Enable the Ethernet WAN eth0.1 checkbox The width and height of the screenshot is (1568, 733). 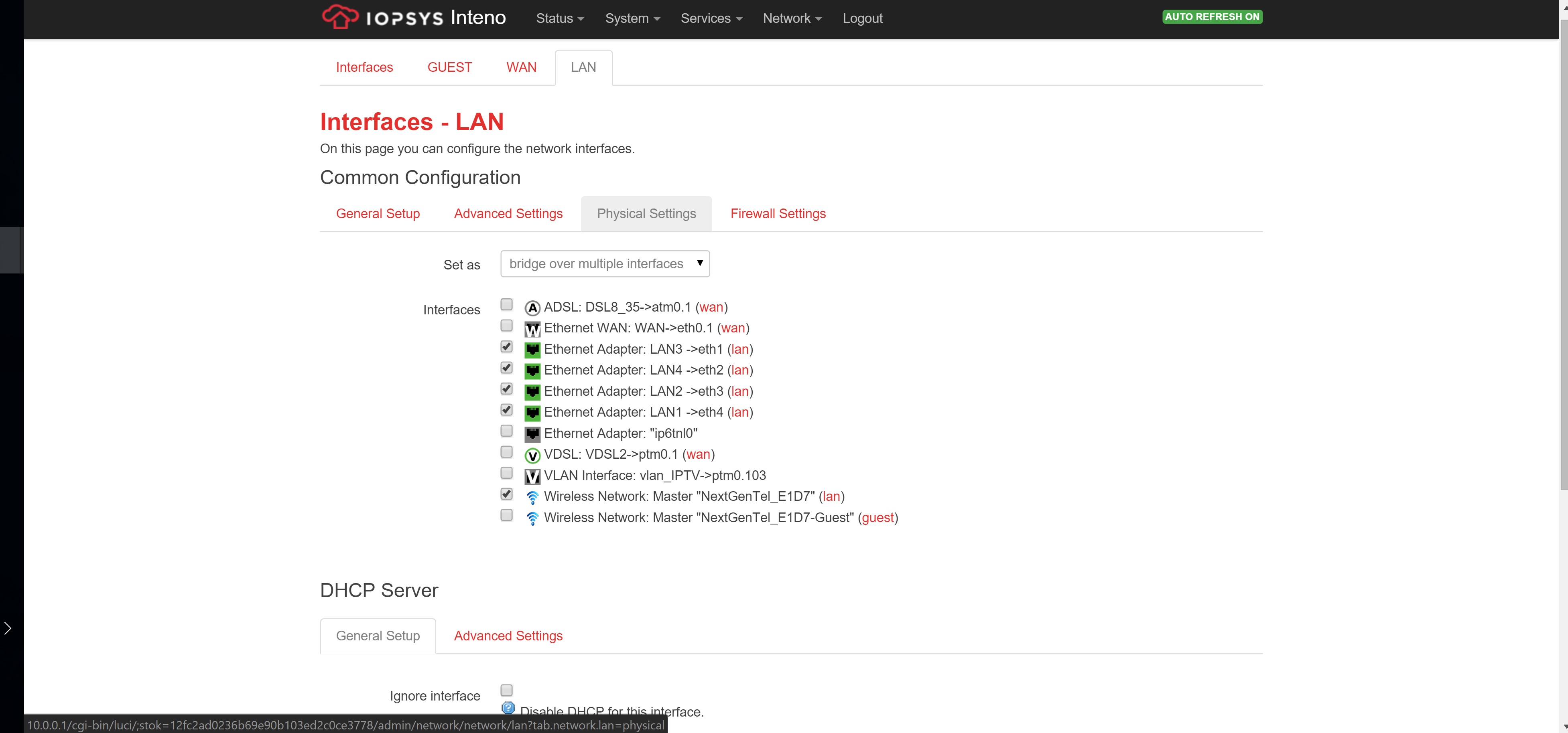point(506,326)
